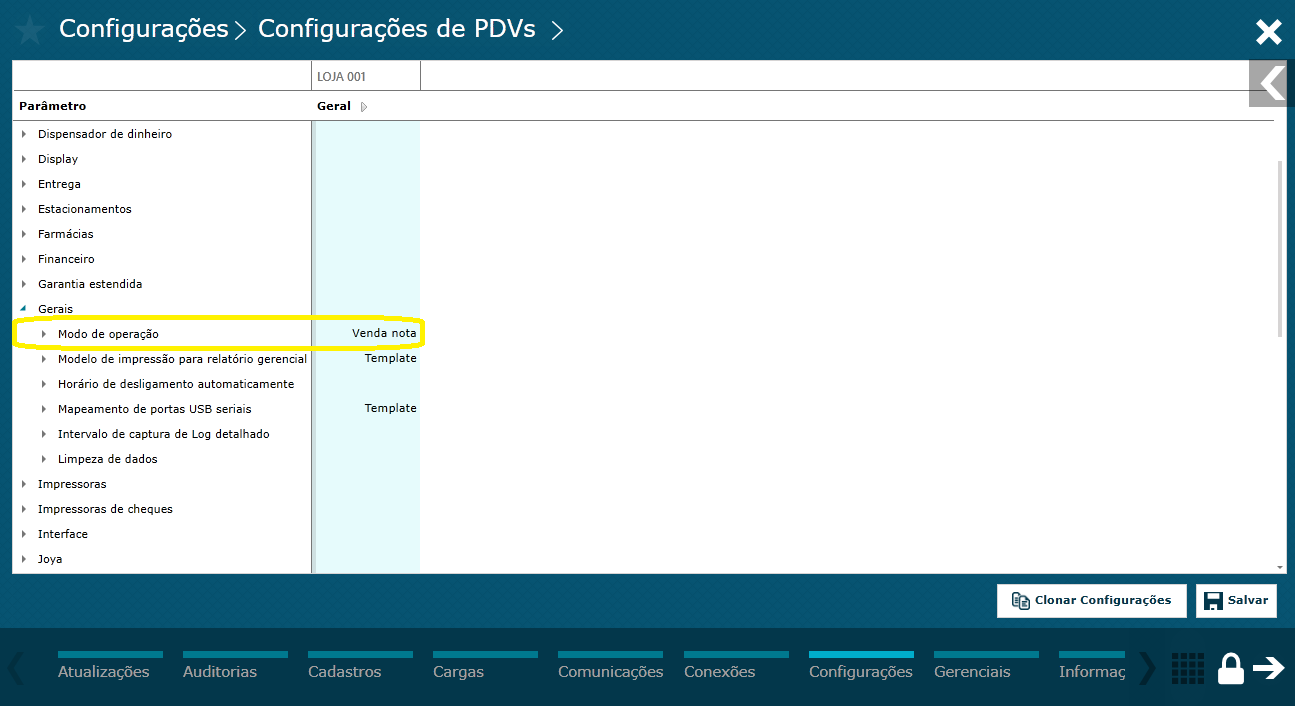This screenshot has height=706, width=1295.
Task: Click the Geral column sort triangle
Action: point(364,107)
